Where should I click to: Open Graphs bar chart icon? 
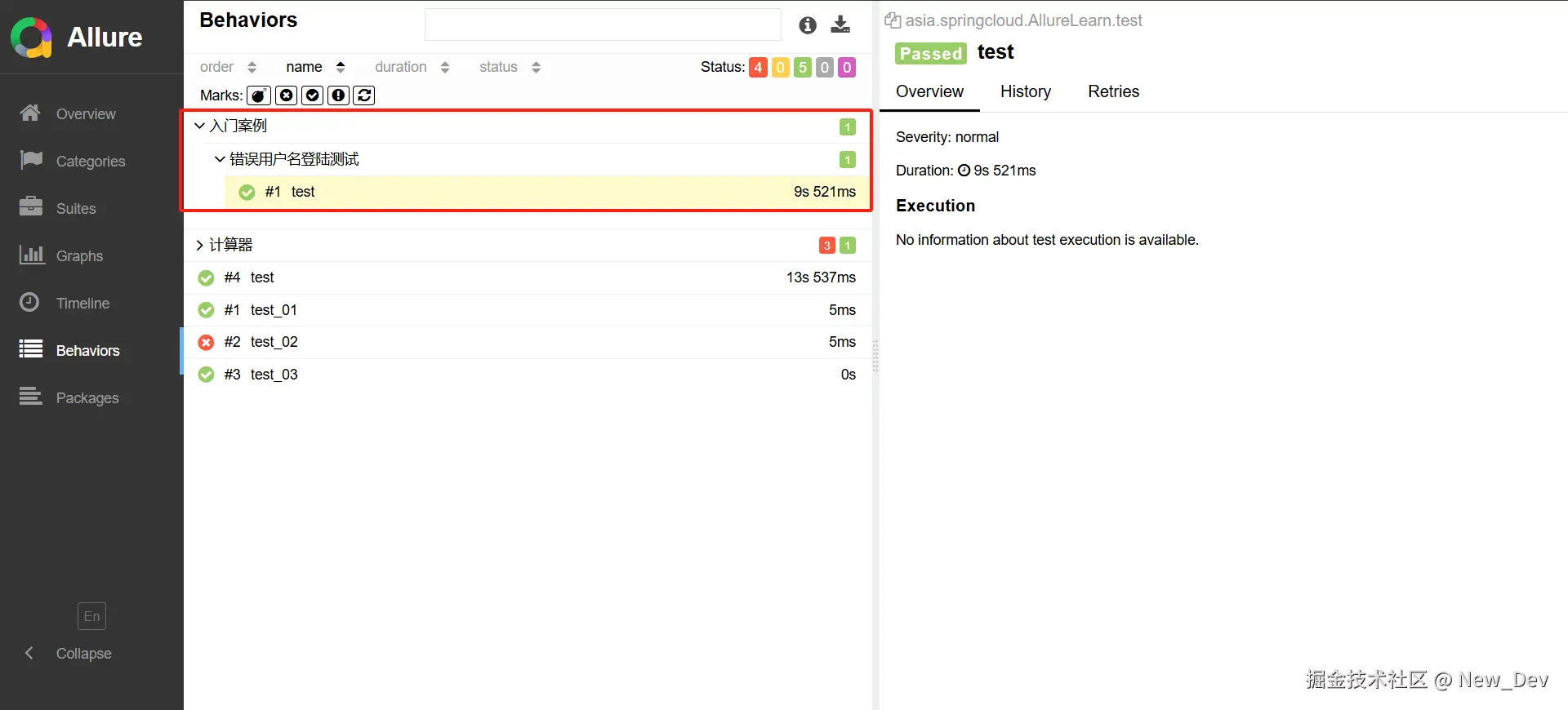coord(31,255)
